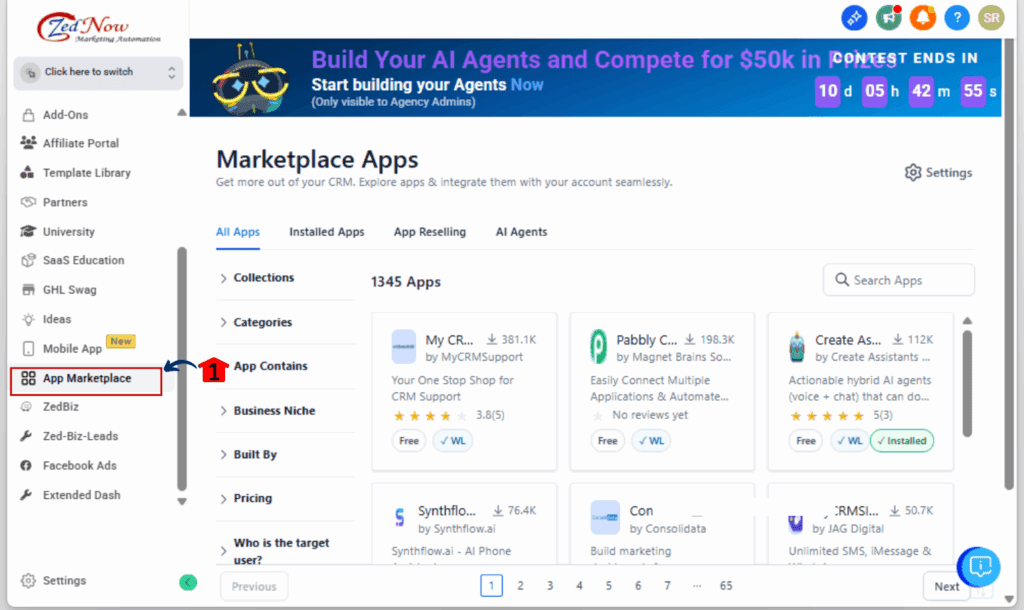Click Free tag on Pabbly card
1024x610 pixels.
pos(607,441)
